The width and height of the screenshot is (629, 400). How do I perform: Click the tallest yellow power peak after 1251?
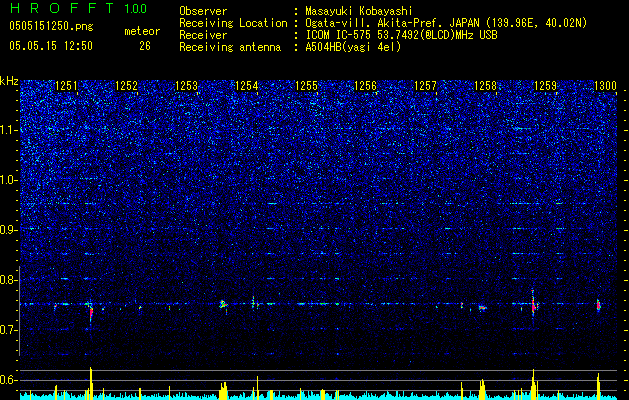click(x=91, y=383)
